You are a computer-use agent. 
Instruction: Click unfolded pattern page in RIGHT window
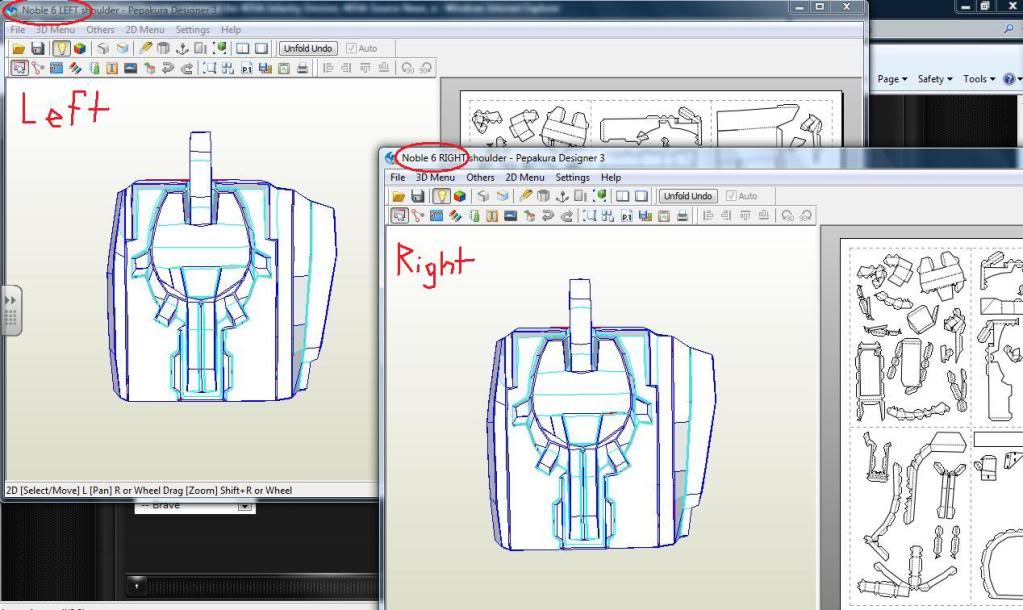[x=933, y=424]
